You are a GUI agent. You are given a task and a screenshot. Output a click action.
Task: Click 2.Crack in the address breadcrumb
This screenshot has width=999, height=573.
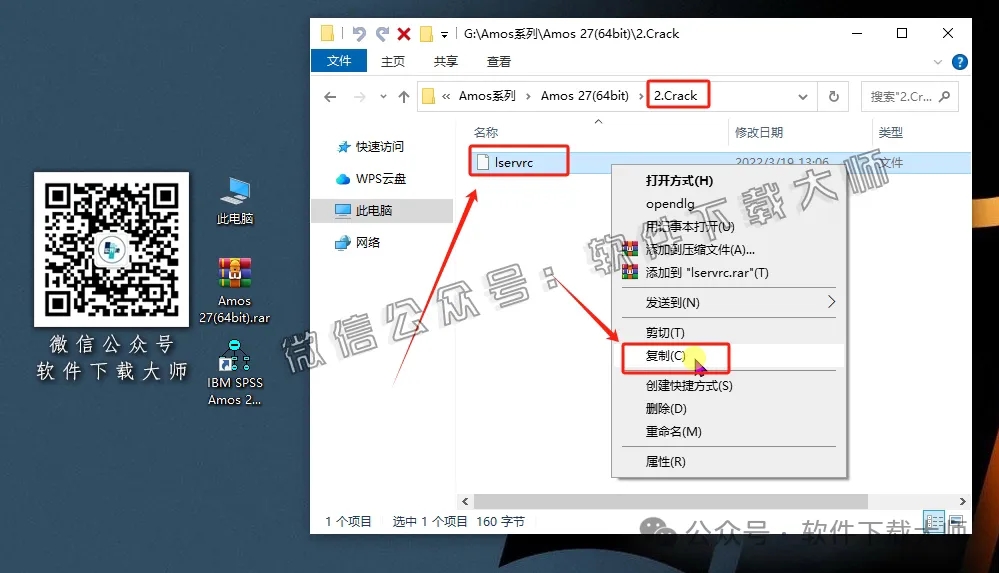coord(675,96)
